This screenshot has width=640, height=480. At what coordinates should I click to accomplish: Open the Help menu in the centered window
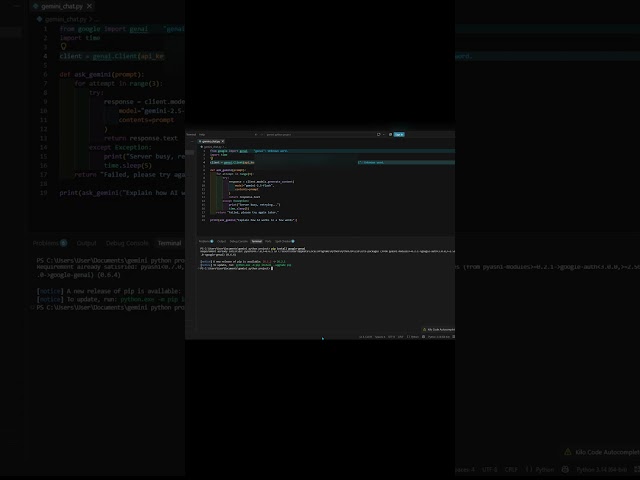coord(202,134)
